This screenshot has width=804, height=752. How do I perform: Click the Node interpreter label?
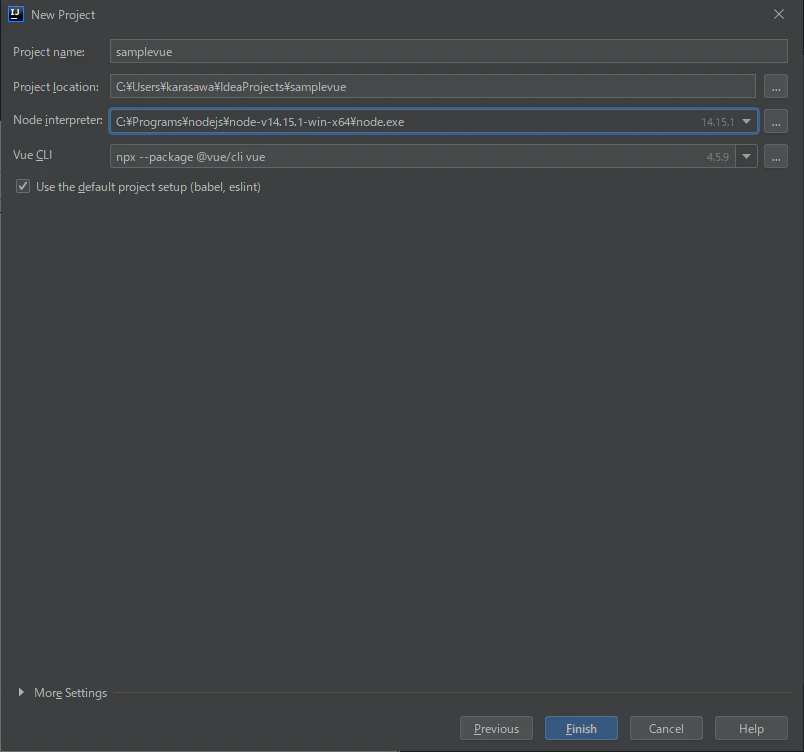coord(58,120)
